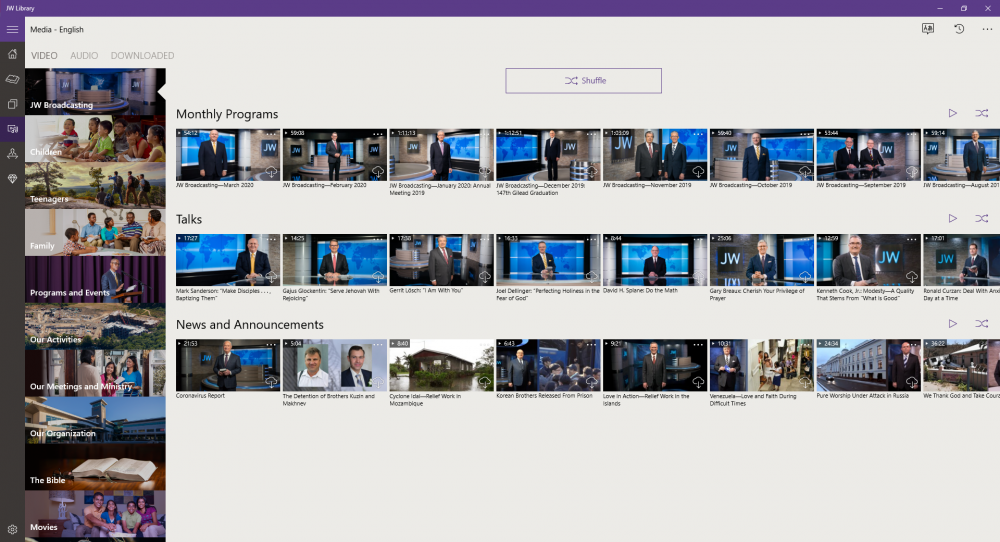The height and width of the screenshot is (542, 1000).
Task: Open the Bible section icon in sidebar
Action: tap(12, 79)
